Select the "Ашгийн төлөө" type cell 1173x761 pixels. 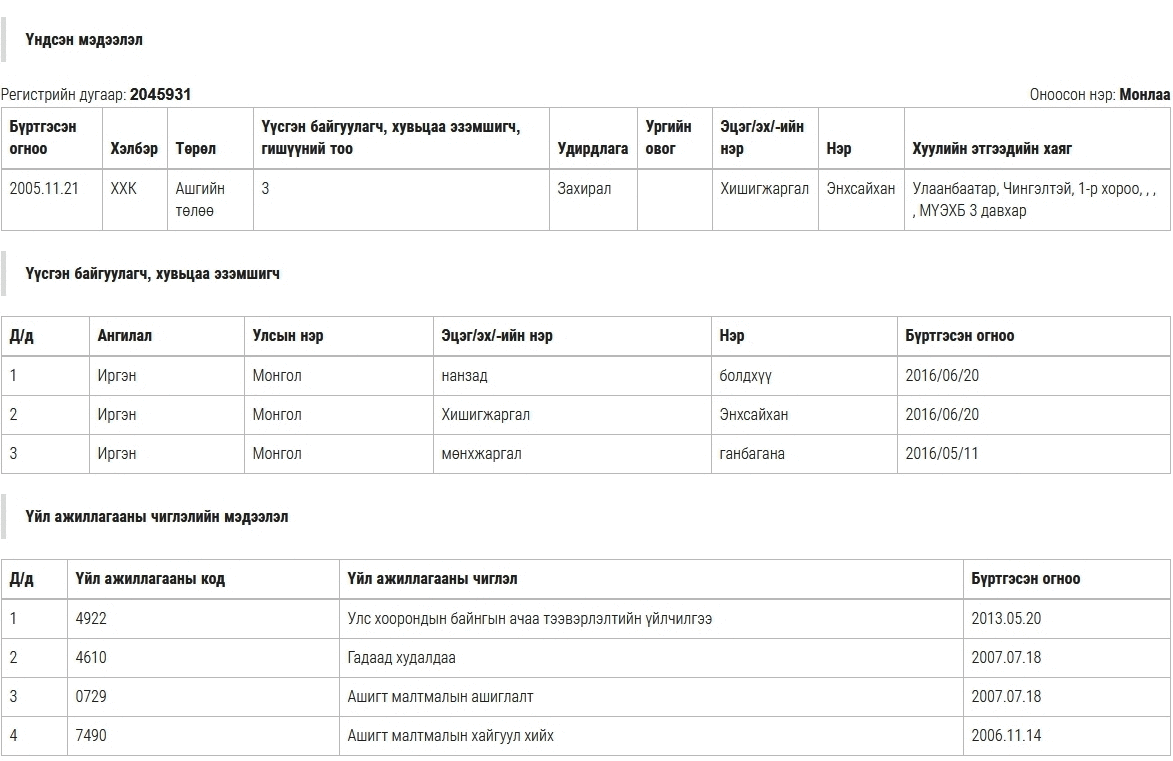200,199
